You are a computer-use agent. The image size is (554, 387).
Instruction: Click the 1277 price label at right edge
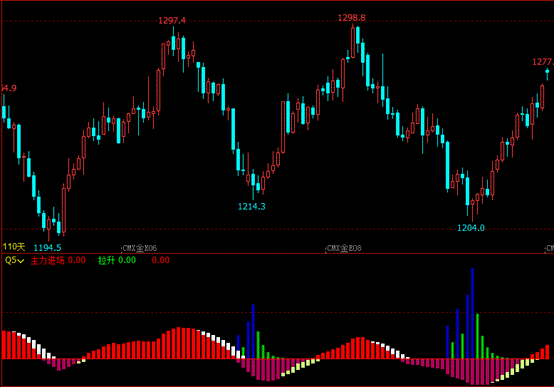[543, 62]
